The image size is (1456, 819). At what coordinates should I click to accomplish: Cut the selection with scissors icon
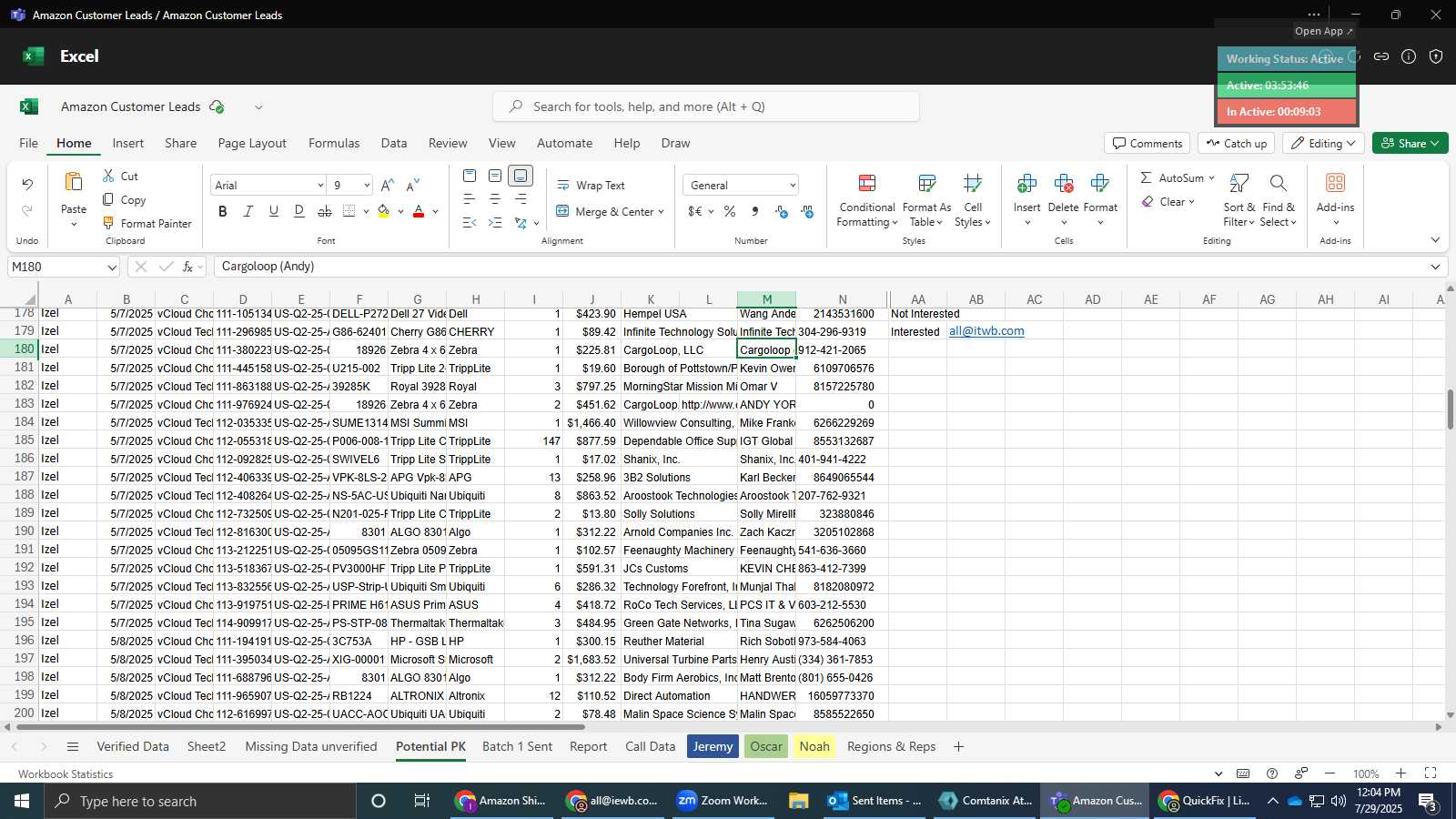[x=109, y=176]
